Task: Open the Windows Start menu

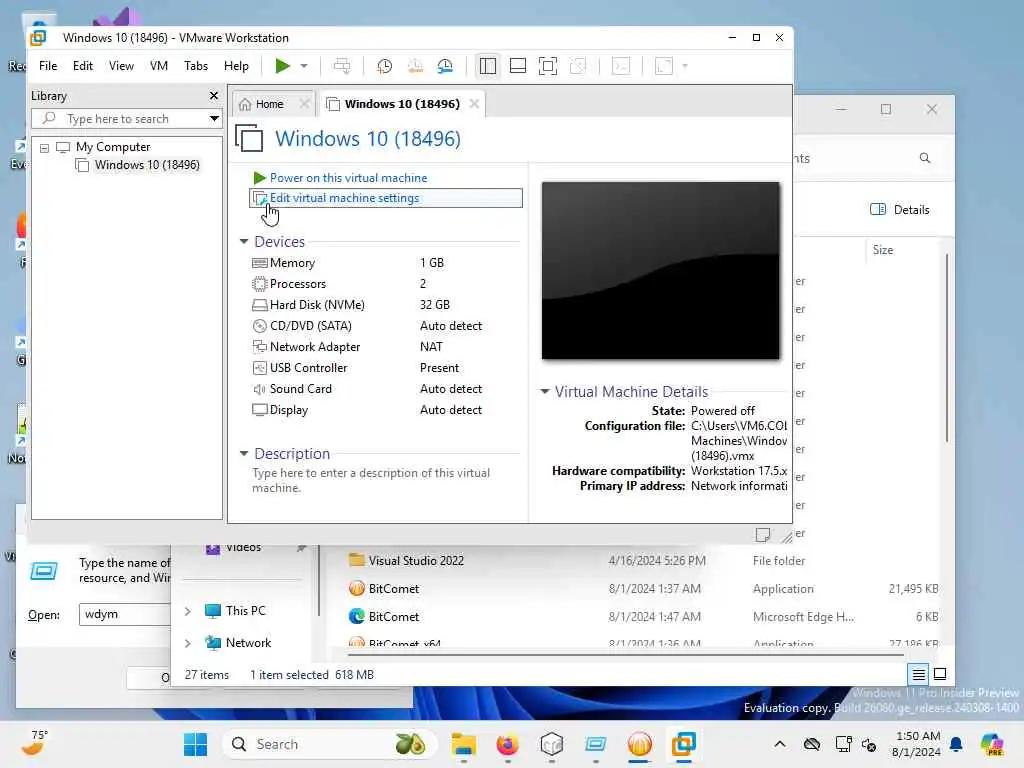Action: click(195, 744)
